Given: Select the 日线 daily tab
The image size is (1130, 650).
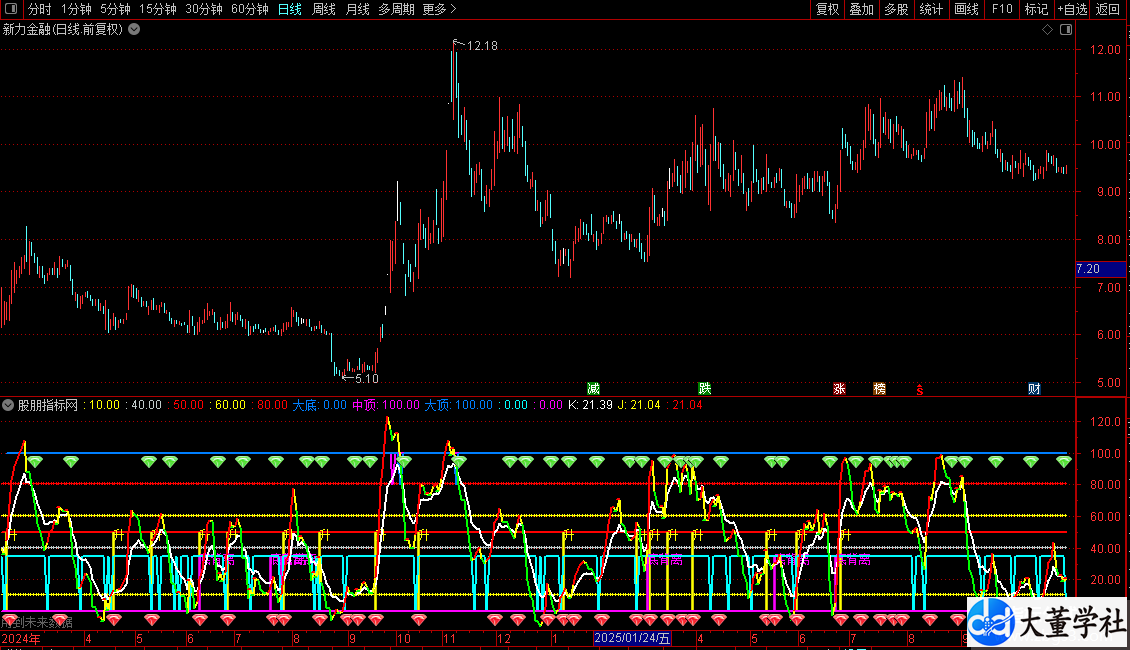Looking at the screenshot, I should tap(290, 9).
